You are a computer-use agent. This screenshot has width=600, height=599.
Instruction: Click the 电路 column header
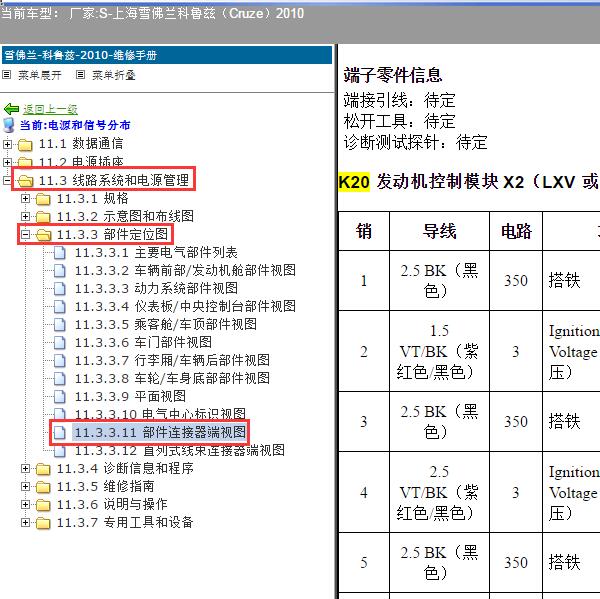click(x=516, y=231)
